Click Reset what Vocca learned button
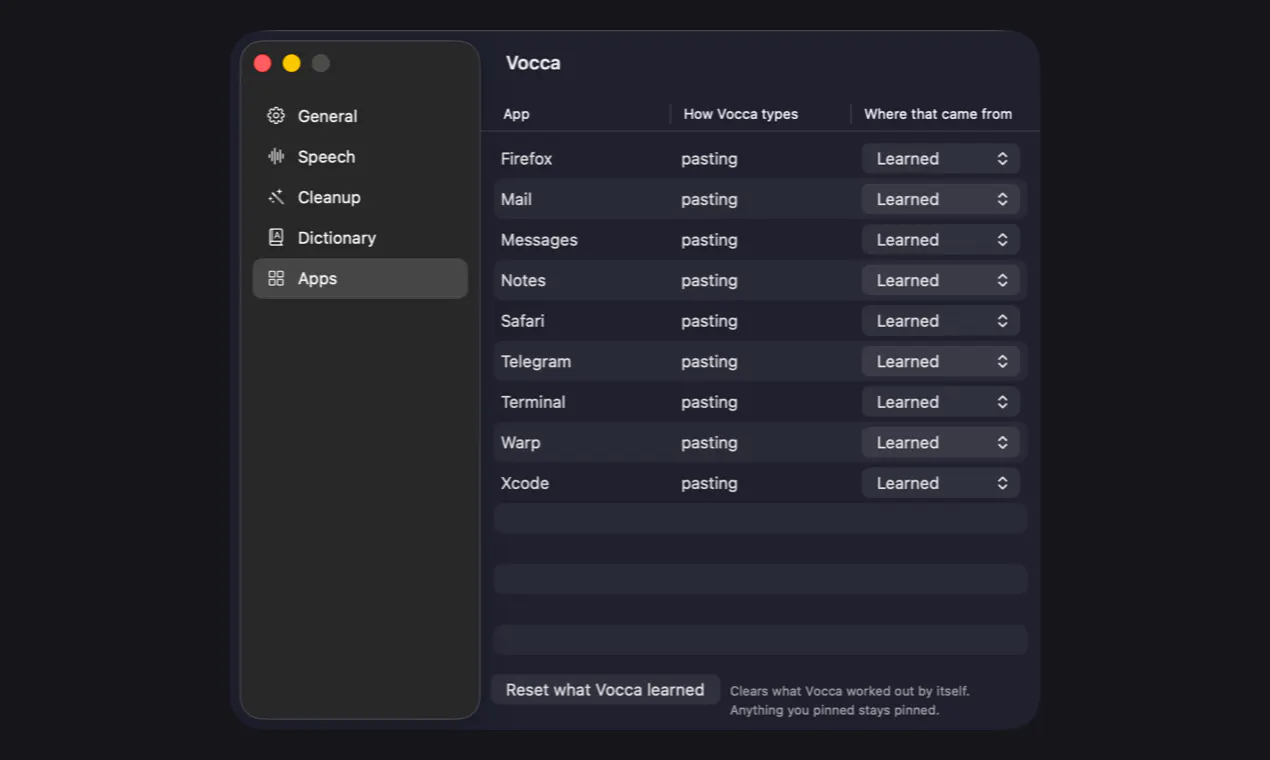 [x=605, y=690]
